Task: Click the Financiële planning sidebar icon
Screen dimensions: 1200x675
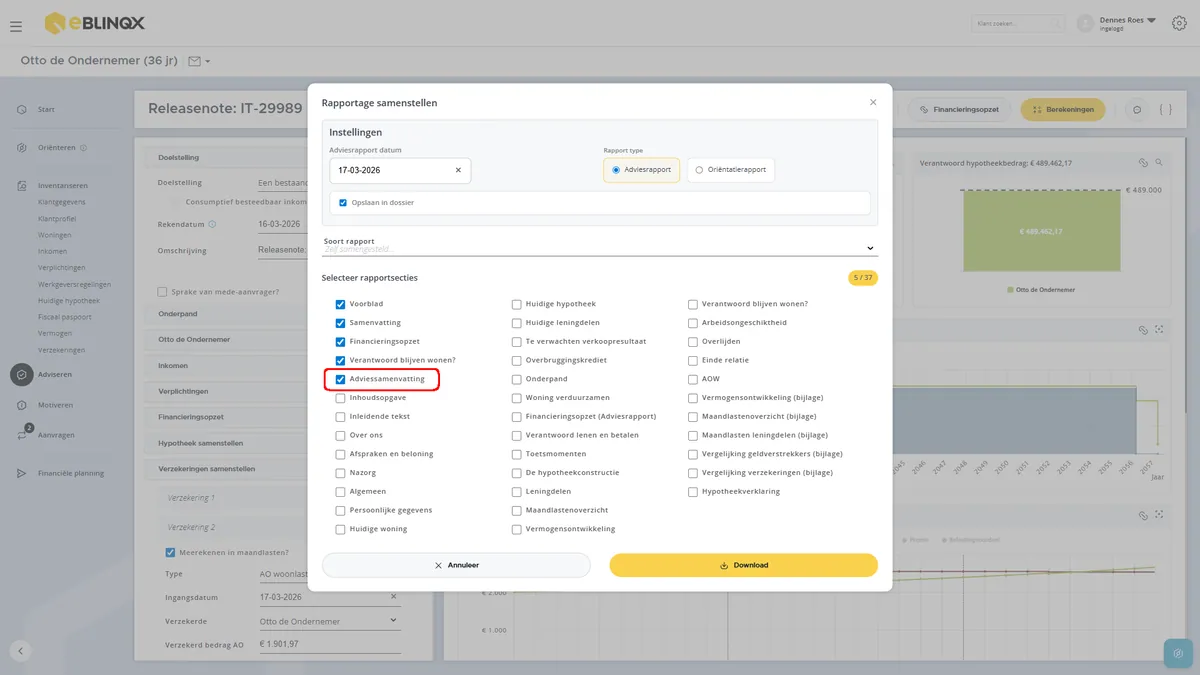Action: [21, 473]
